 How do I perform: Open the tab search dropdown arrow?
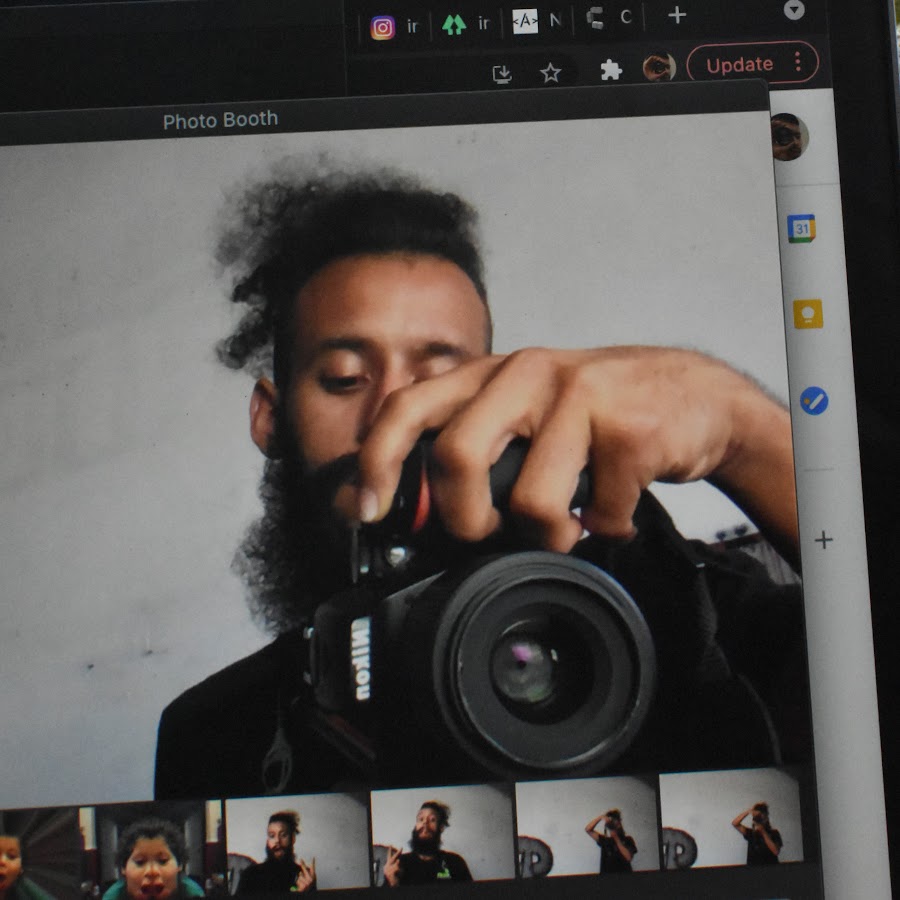[x=794, y=10]
